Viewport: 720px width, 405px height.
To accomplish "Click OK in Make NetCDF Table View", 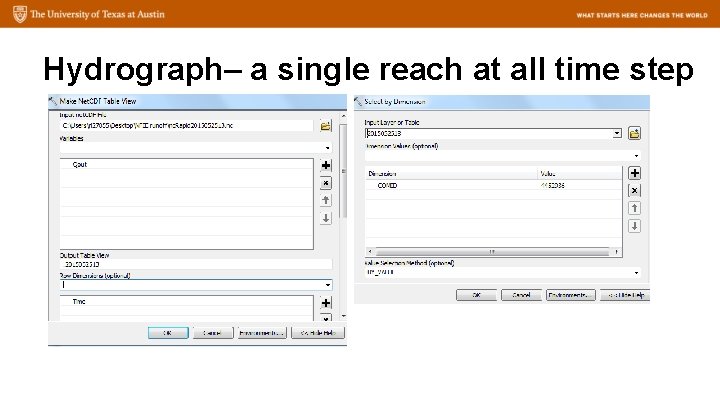I will click(x=168, y=333).
